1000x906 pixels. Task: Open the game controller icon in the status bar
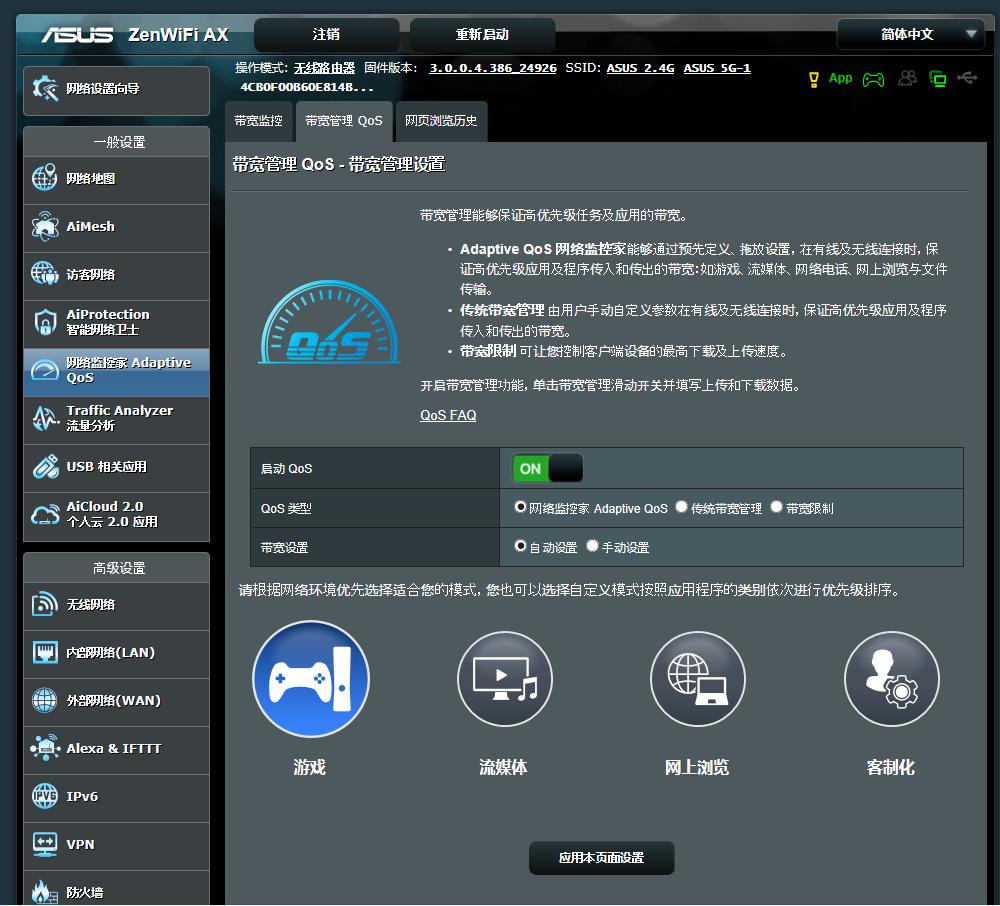pyautogui.click(x=873, y=79)
